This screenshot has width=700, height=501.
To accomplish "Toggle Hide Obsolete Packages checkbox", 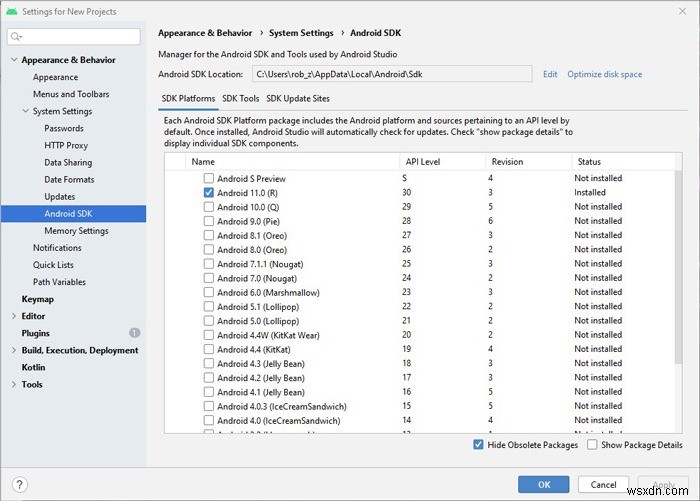I will 478,444.
